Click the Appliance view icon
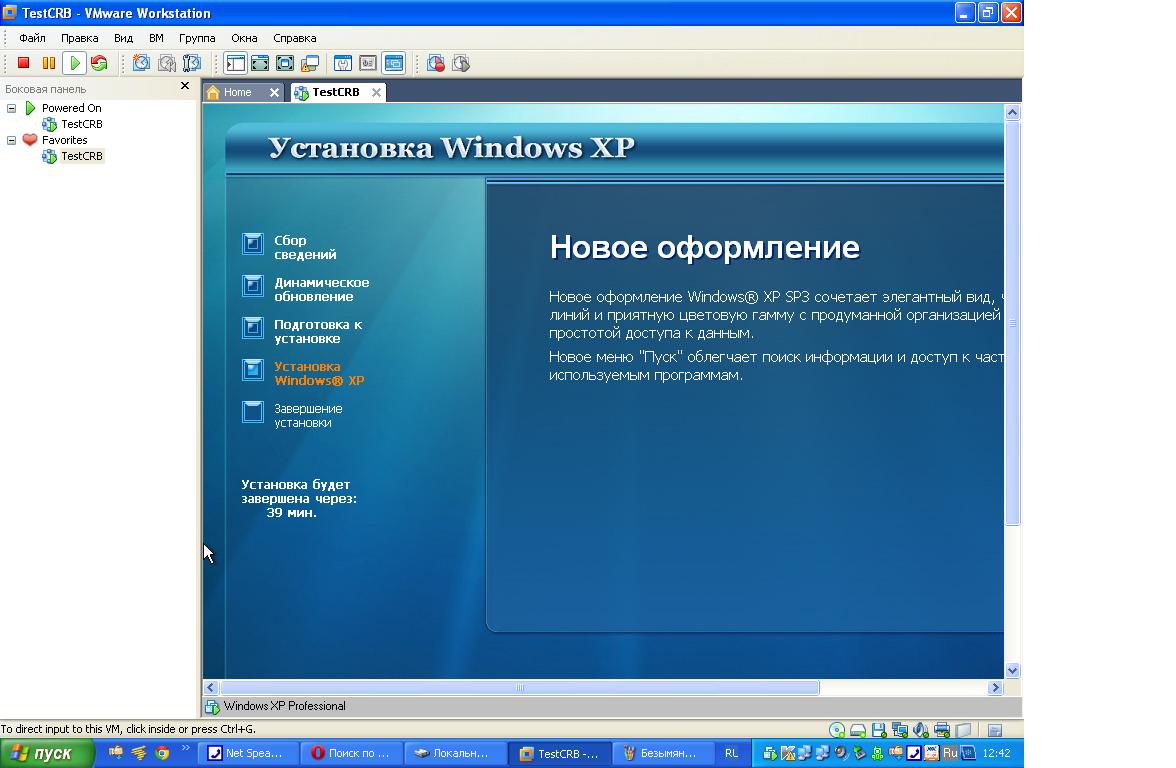The width and height of the screenshot is (1176, 768). [368, 63]
